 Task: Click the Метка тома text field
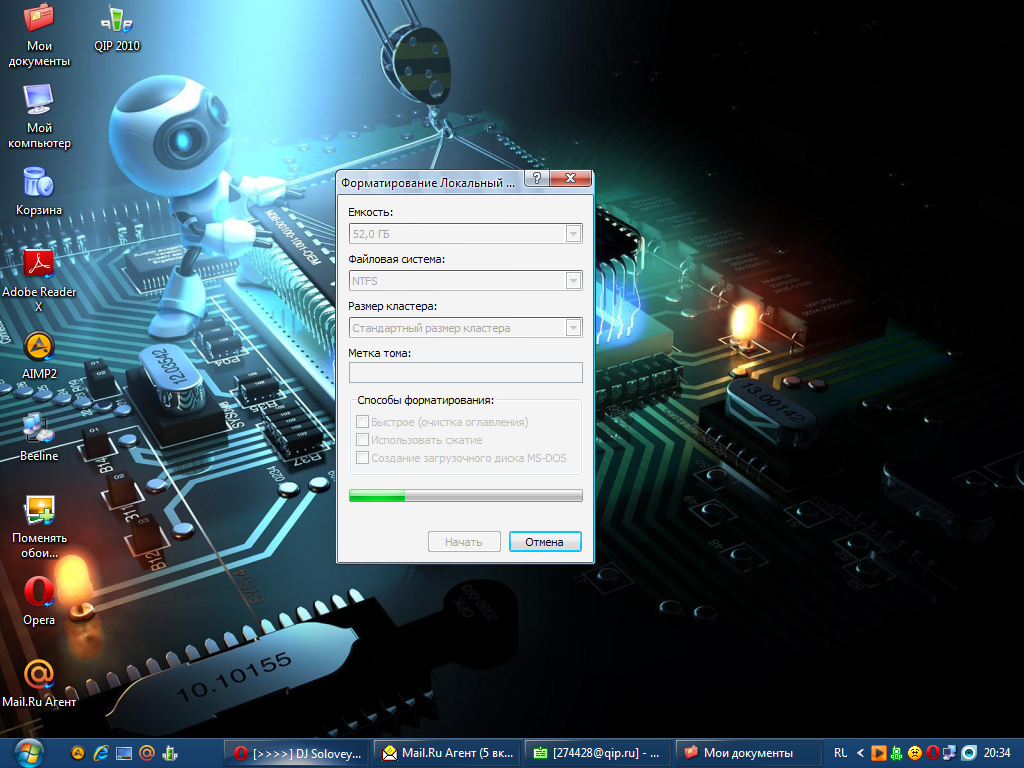coord(465,373)
